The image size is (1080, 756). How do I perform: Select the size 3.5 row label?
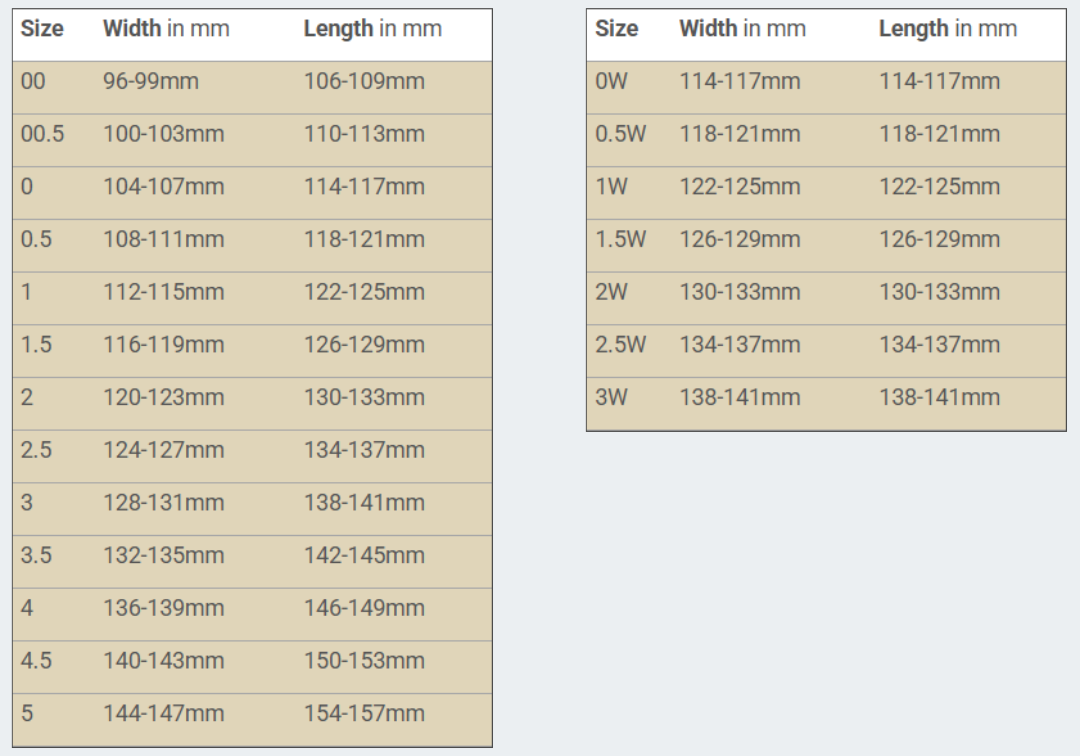pos(36,556)
